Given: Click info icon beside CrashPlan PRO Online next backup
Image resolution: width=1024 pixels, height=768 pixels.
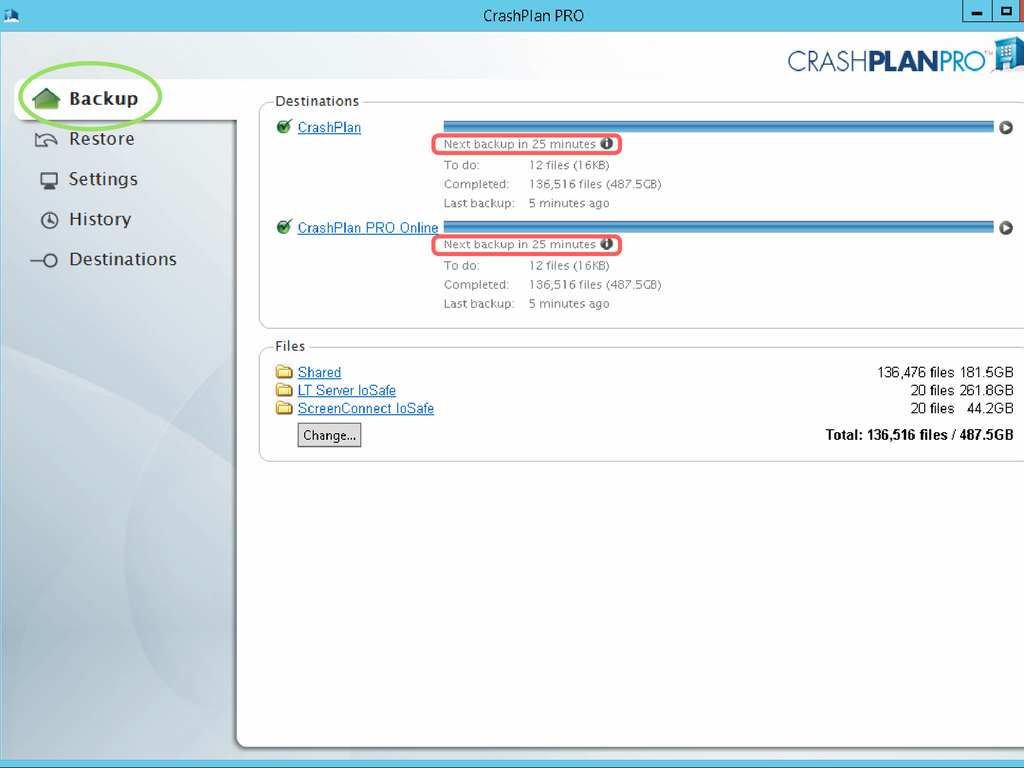Looking at the screenshot, I should click(606, 244).
